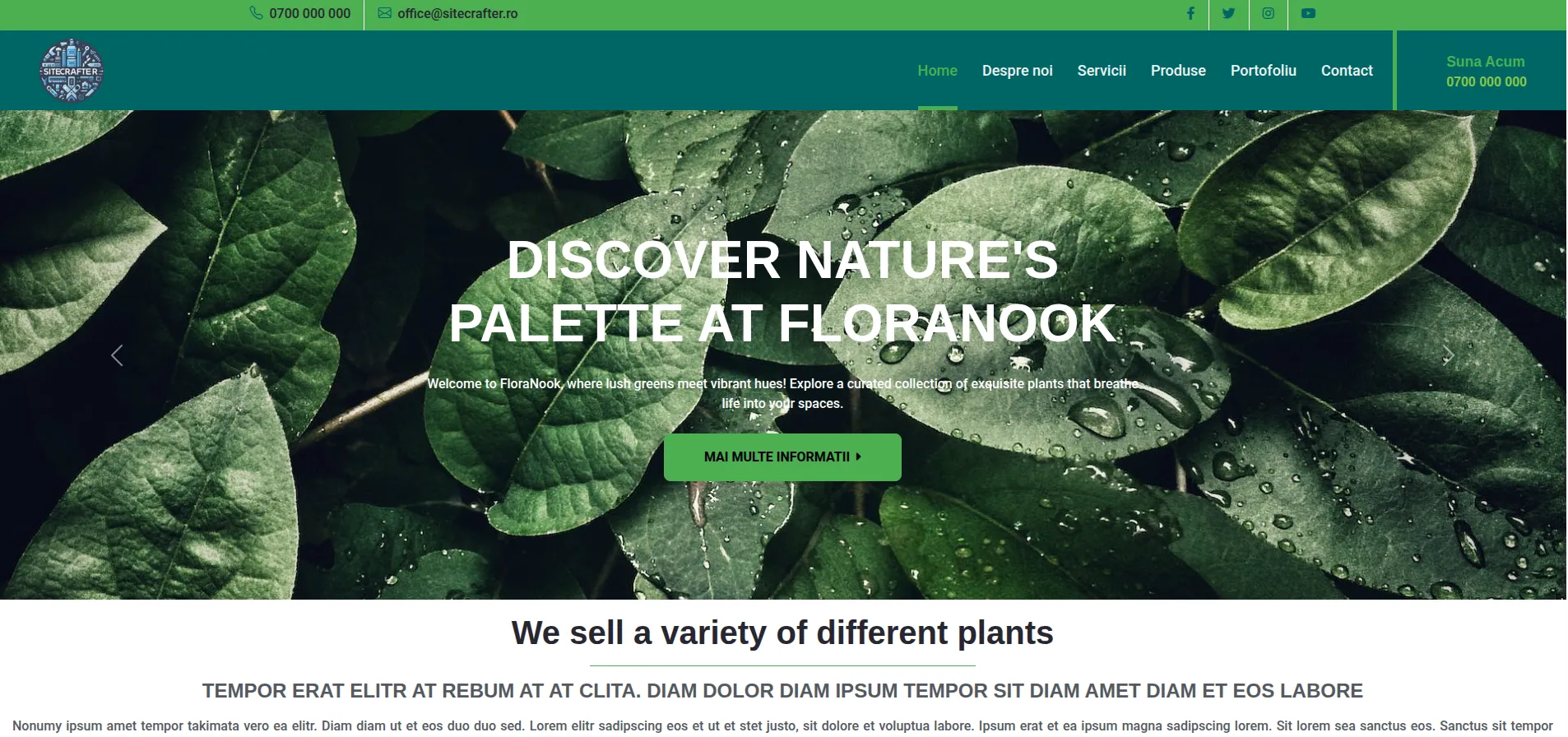Open the Instagram social icon

click(x=1268, y=13)
